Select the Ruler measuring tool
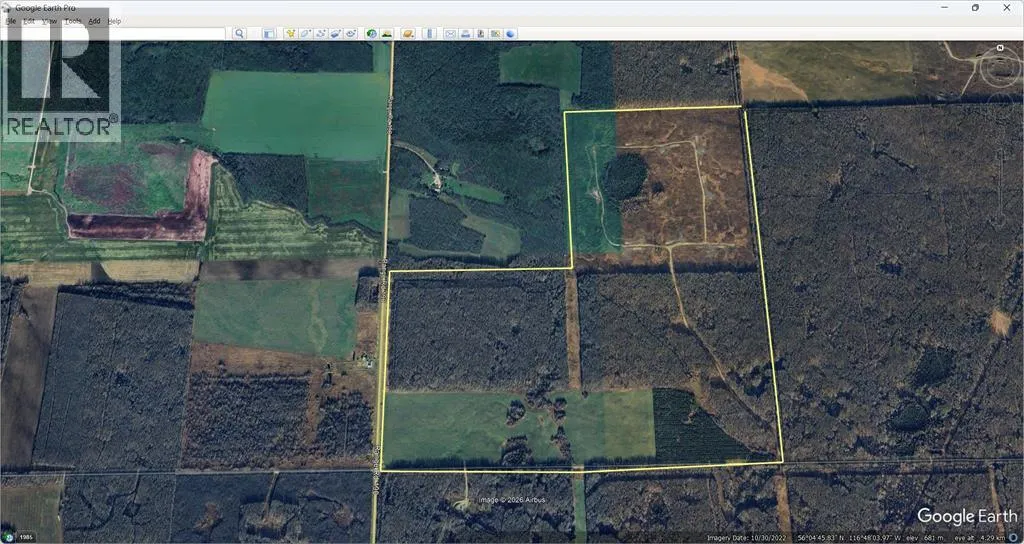Viewport: 1024px width, 544px height. (431, 33)
